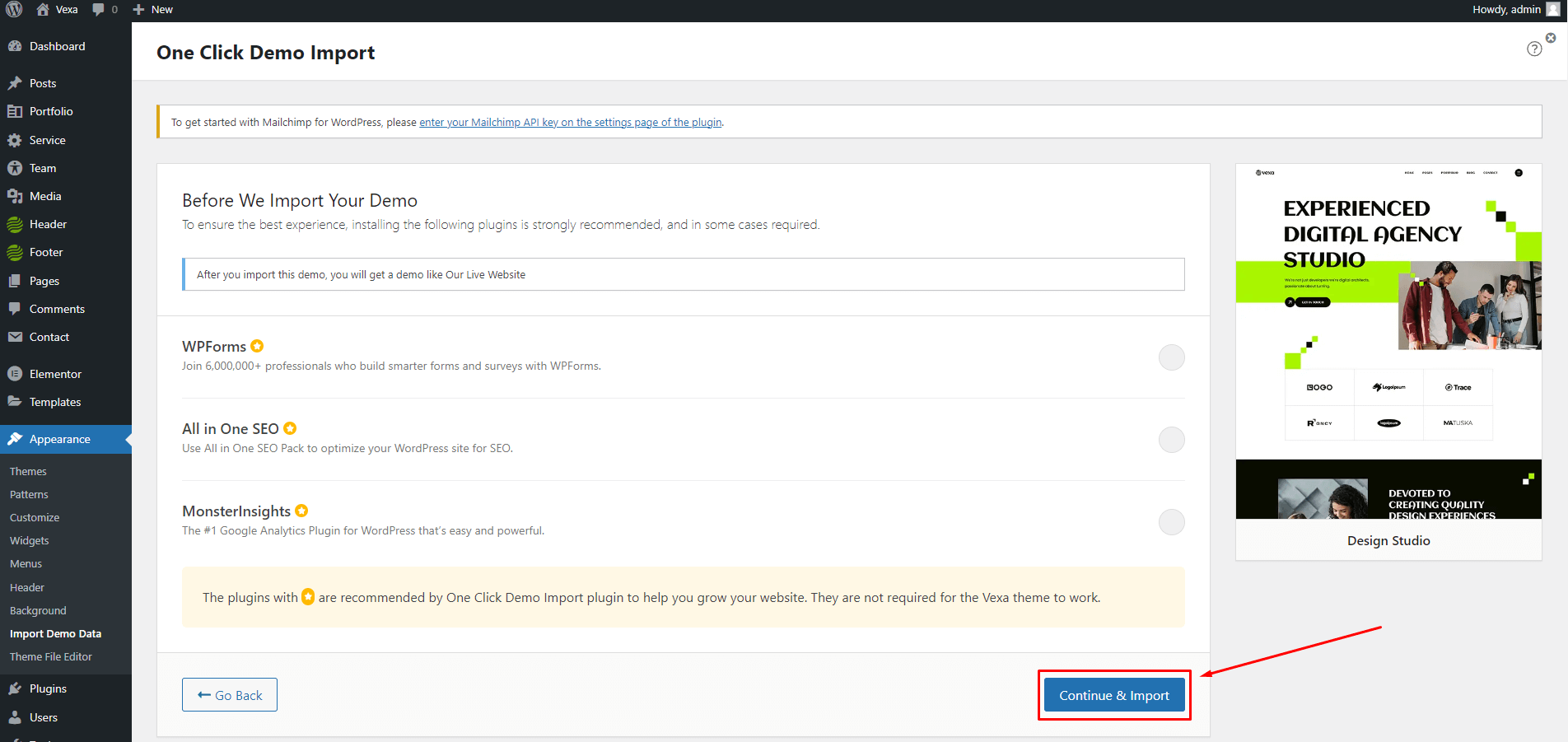This screenshot has width=1568, height=742.
Task: Click the green Header sidebar icon
Action: (x=15, y=224)
